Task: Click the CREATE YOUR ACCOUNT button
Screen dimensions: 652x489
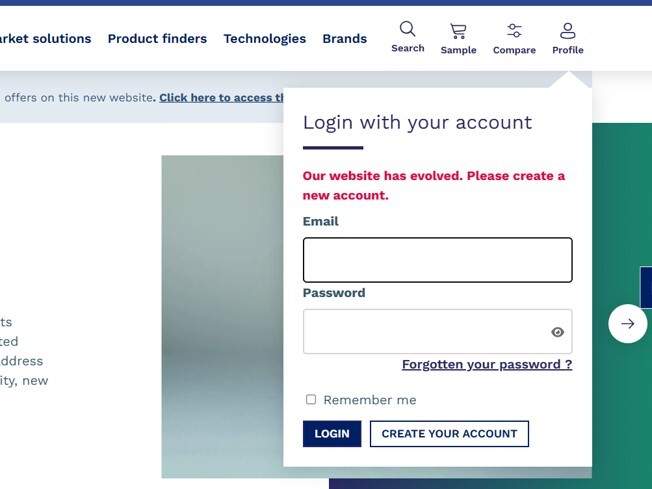Action: coord(449,434)
